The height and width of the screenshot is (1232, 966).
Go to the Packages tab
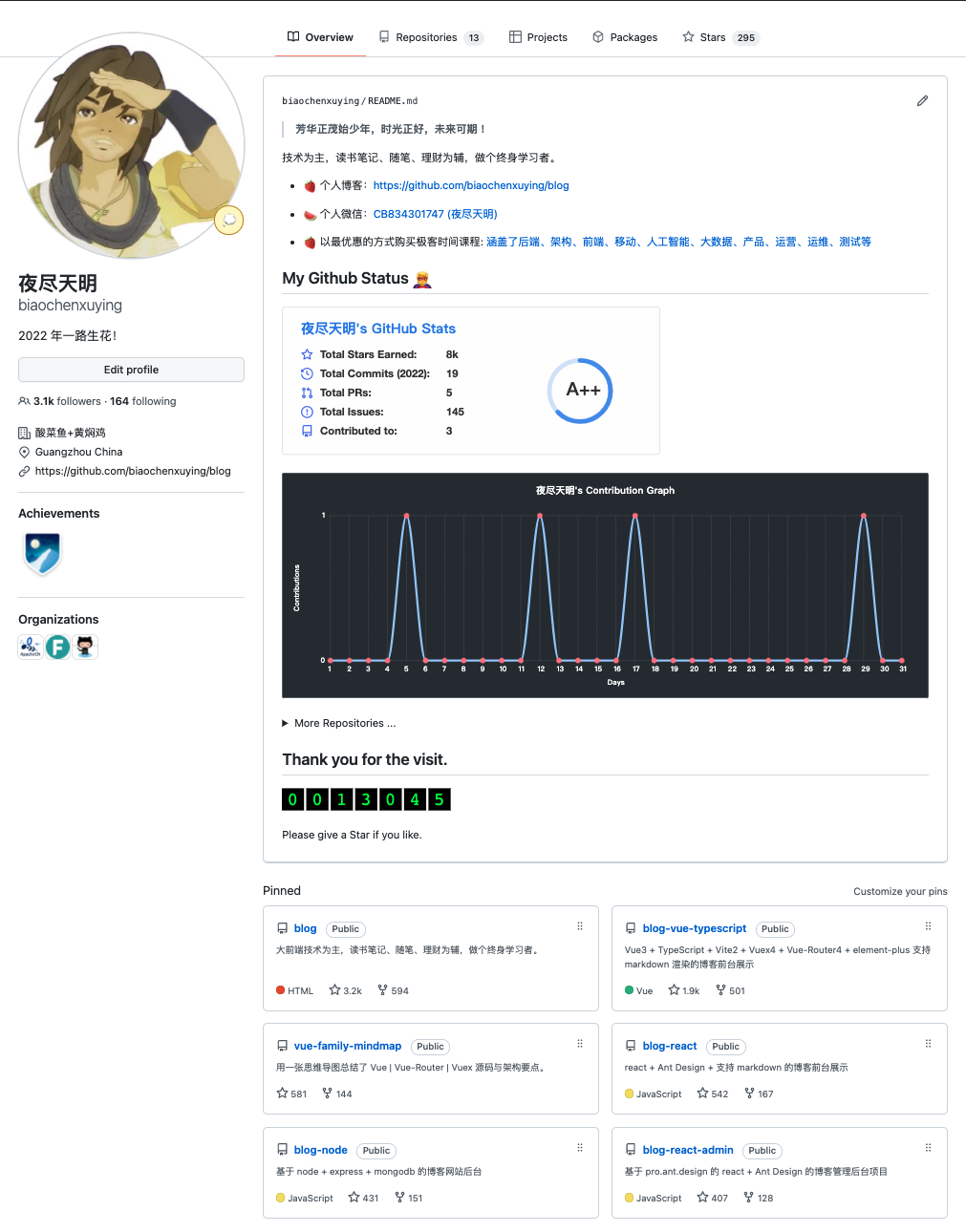click(x=625, y=37)
